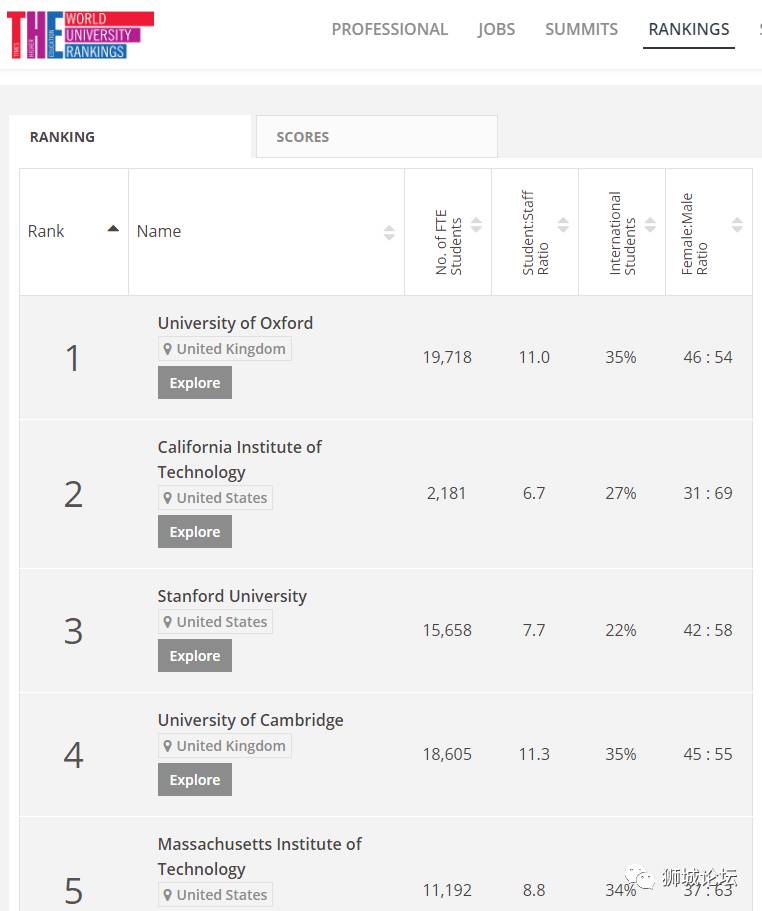This screenshot has width=762, height=911.
Task: Explore University of Oxford
Action: point(195,383)
